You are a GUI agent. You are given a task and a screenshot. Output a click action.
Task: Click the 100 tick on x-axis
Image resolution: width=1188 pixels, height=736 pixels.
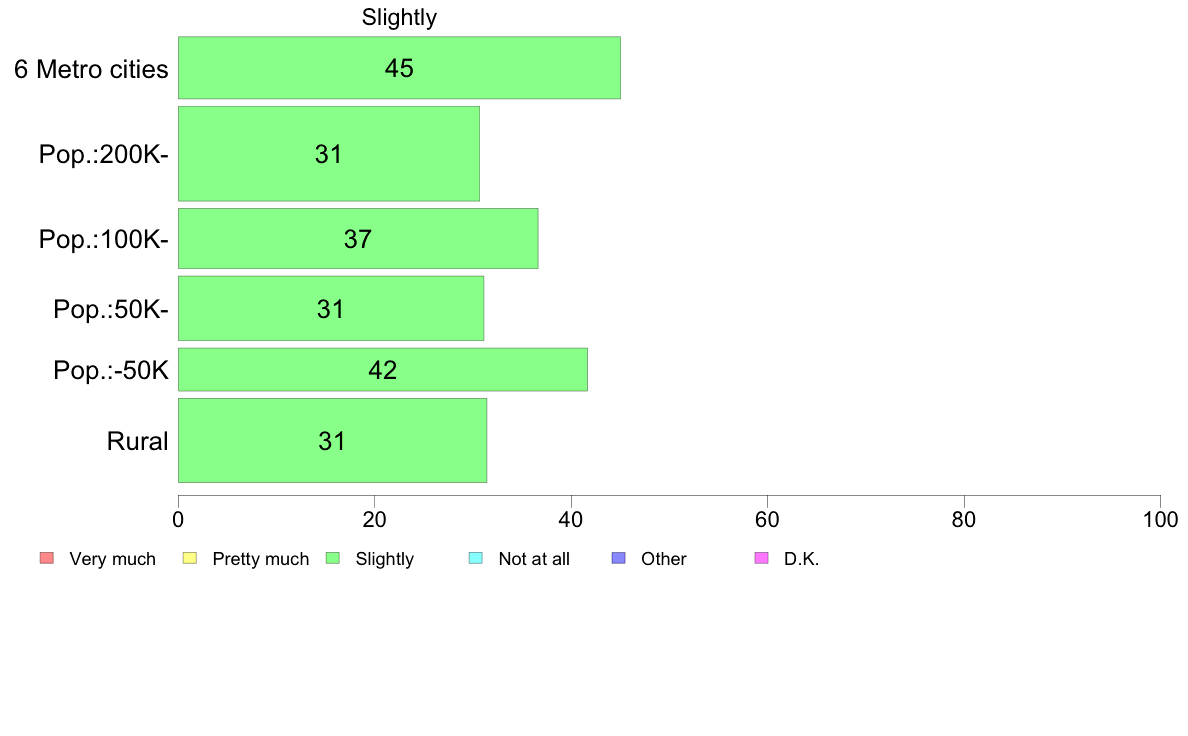coord(1160,519)
